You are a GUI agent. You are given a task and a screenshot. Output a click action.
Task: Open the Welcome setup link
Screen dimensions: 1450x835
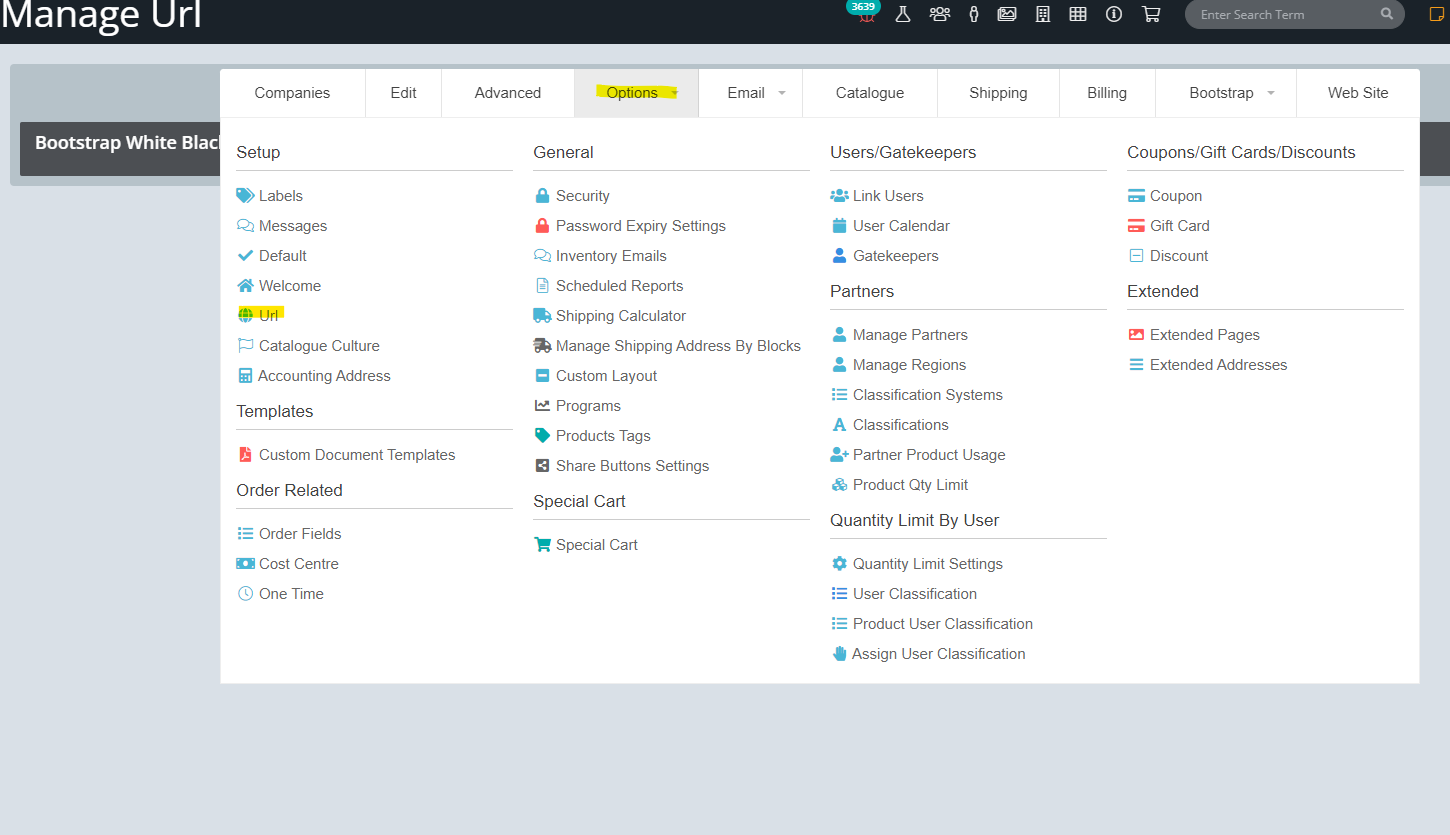click(x=290, y=286)
